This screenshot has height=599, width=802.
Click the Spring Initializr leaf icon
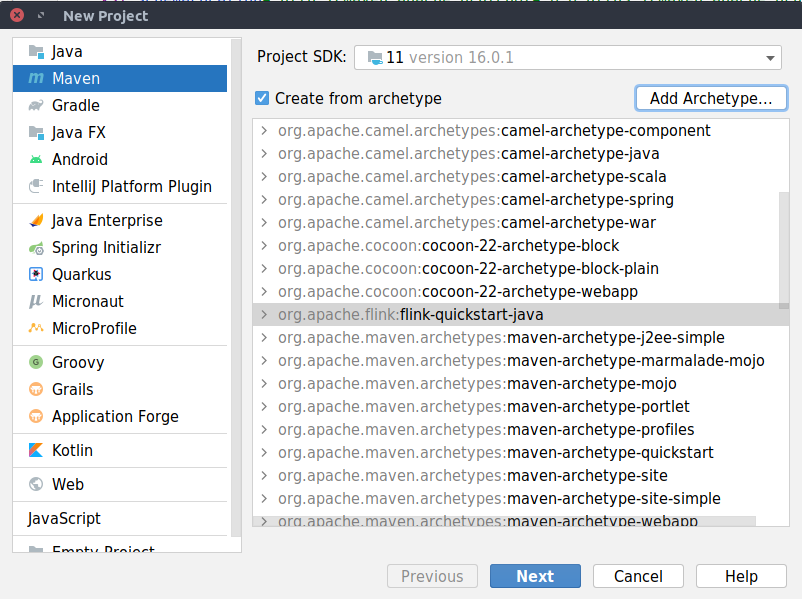click(x=36, y=248)
